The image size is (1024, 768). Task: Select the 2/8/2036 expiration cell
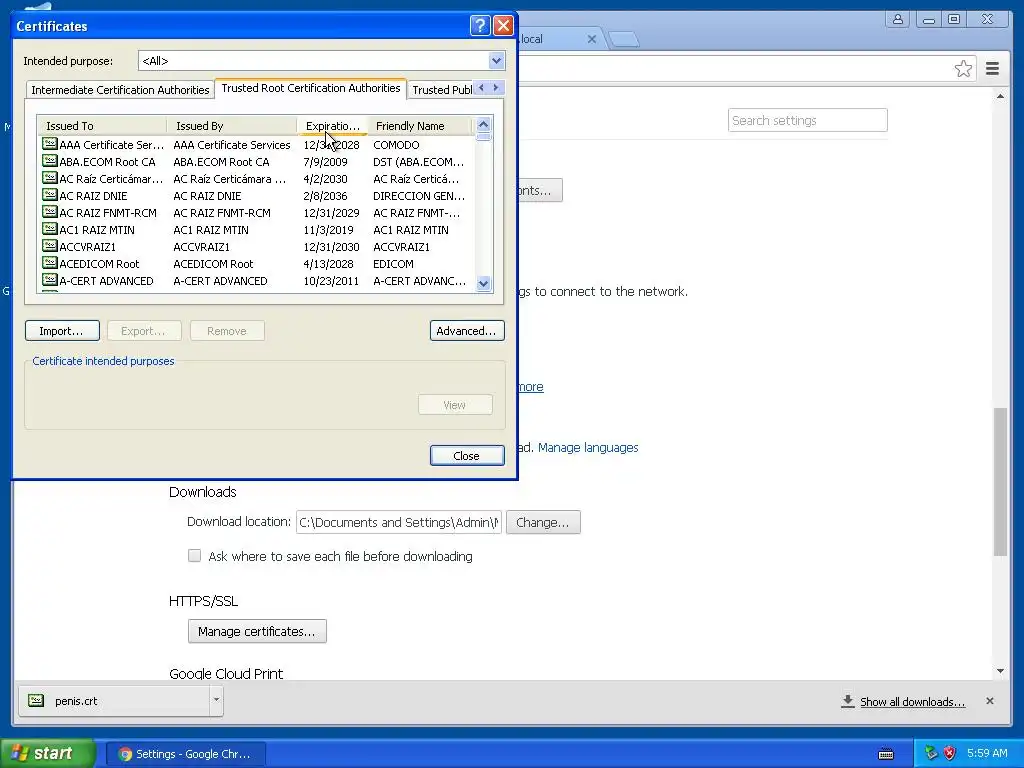pos(325,196)
